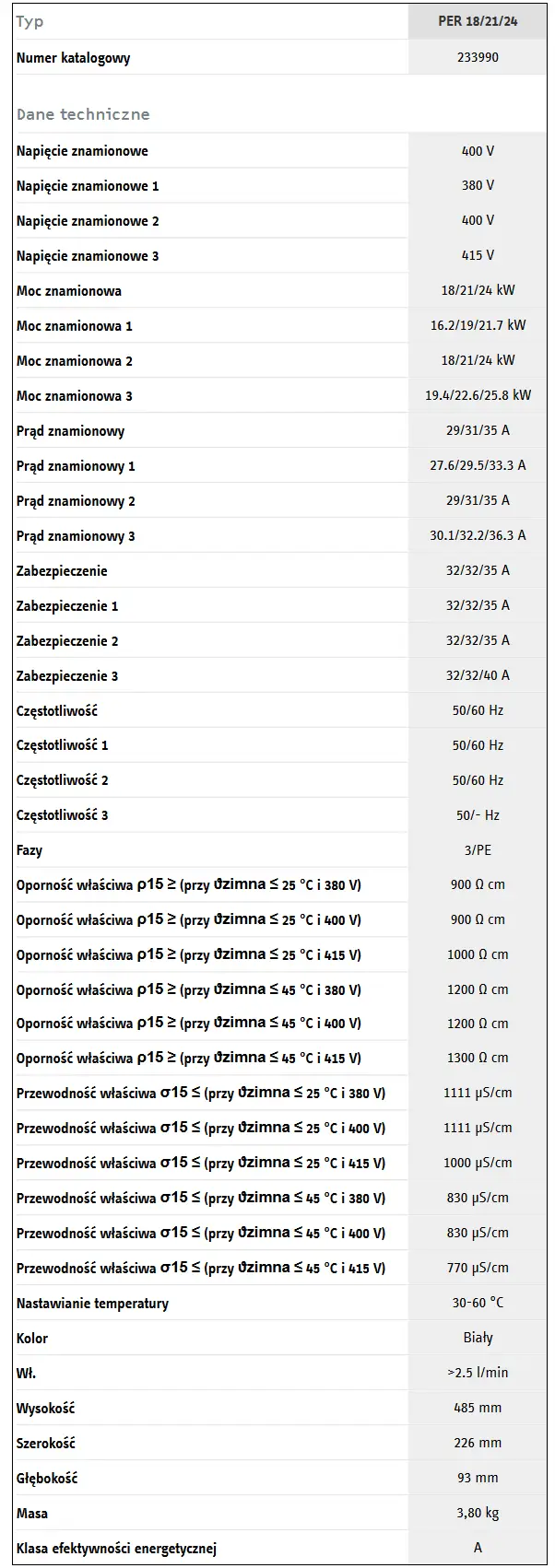Viewport: 555px width, 1568px height.
Task: Select catalog number 233990
Action: (x=478, y=57)
